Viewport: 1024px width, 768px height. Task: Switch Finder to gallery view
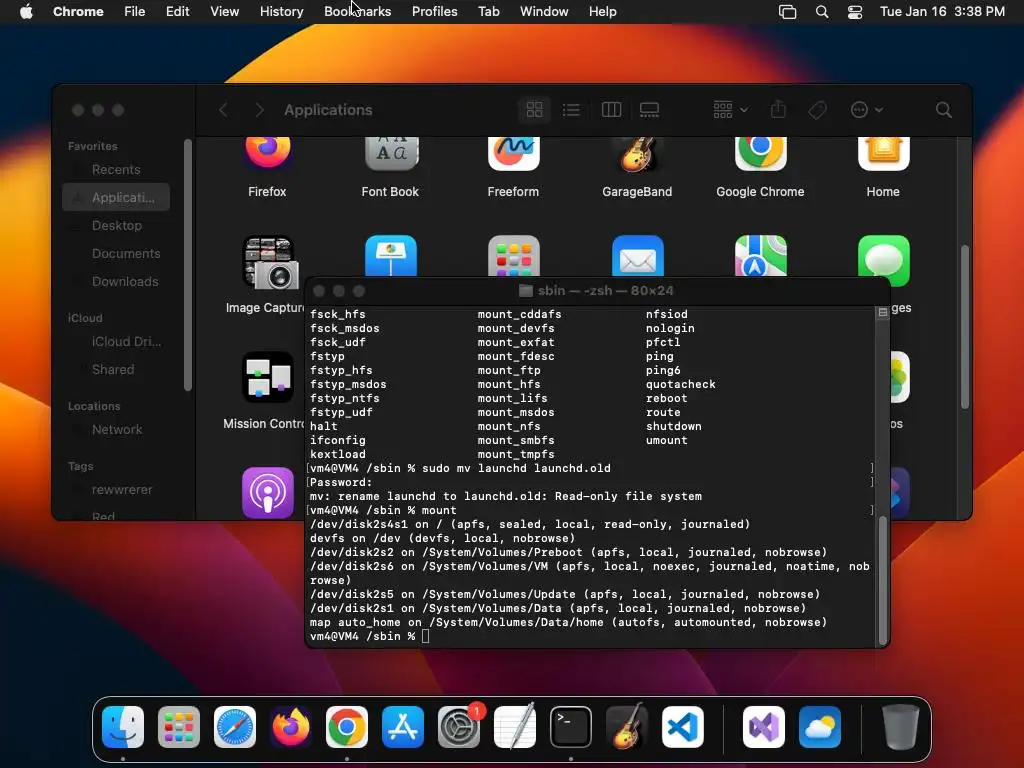(x=648, y=110)
